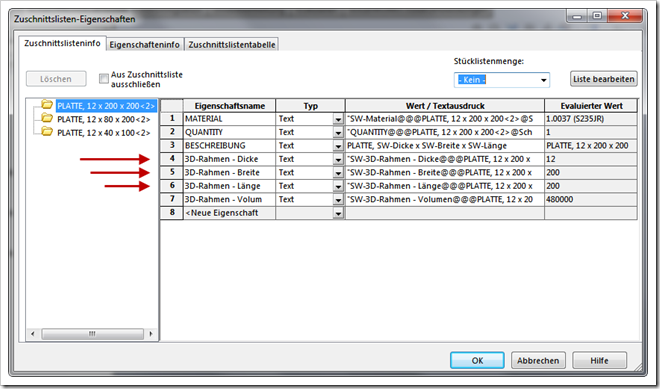Click the BESCHREIBUNG value expression cell
660x389 pixels.
click(x=444, y=146)
